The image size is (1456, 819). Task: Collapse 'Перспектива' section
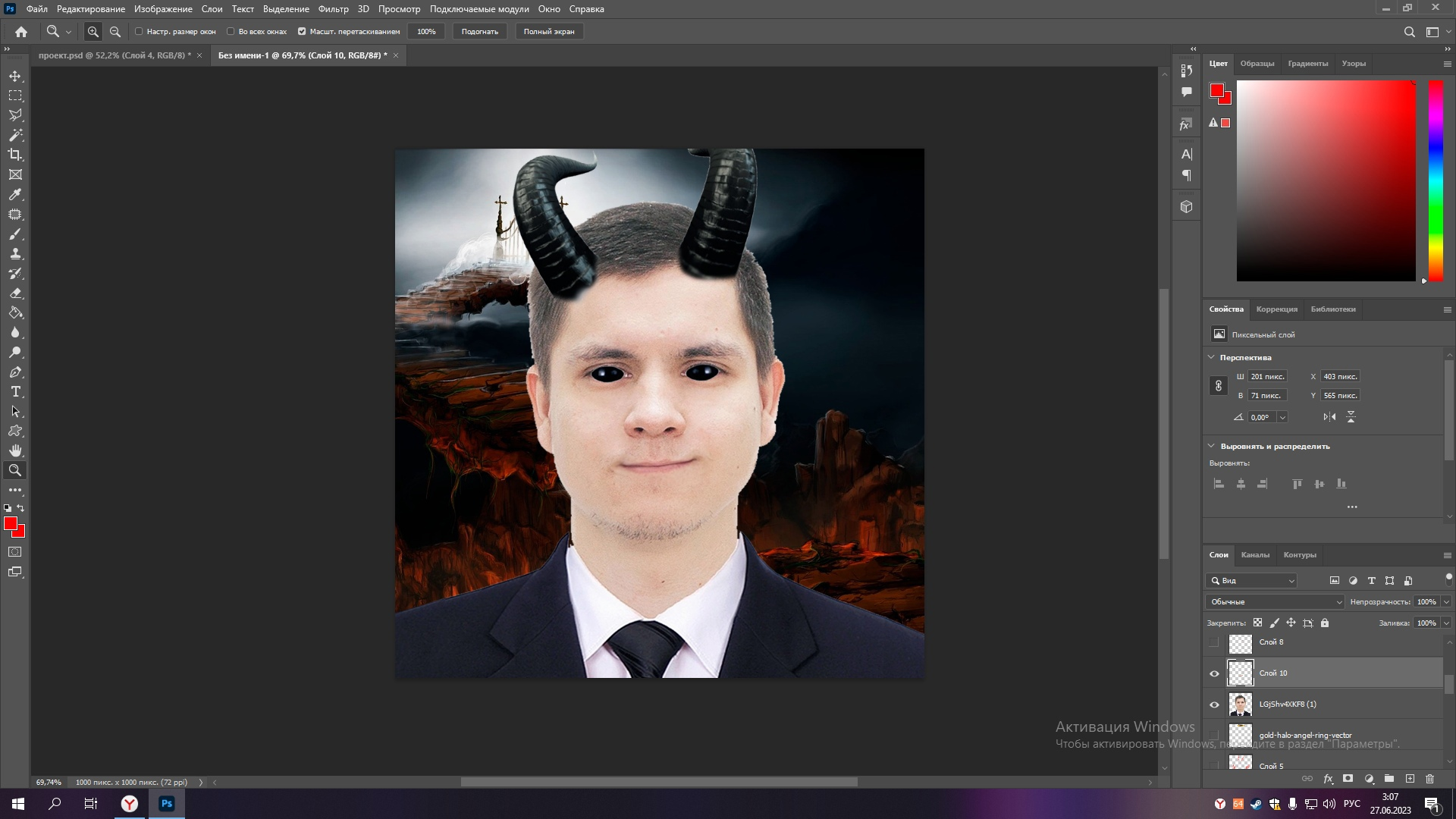coord(1211,357)
